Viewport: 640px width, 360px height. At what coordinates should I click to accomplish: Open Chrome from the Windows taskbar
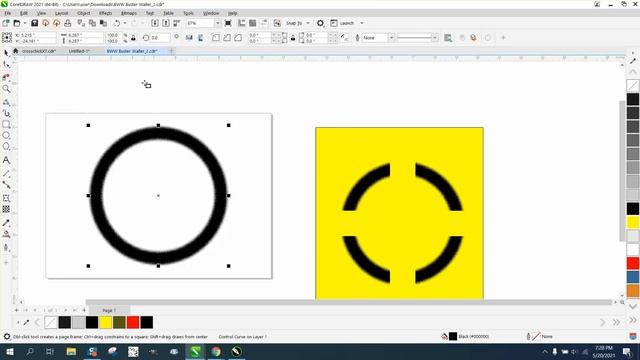coord(216,351)
